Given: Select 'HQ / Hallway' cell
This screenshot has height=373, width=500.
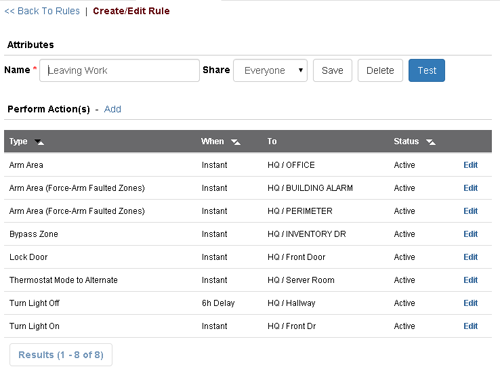Looking at the screenshot, I should (x=291, y=303).
